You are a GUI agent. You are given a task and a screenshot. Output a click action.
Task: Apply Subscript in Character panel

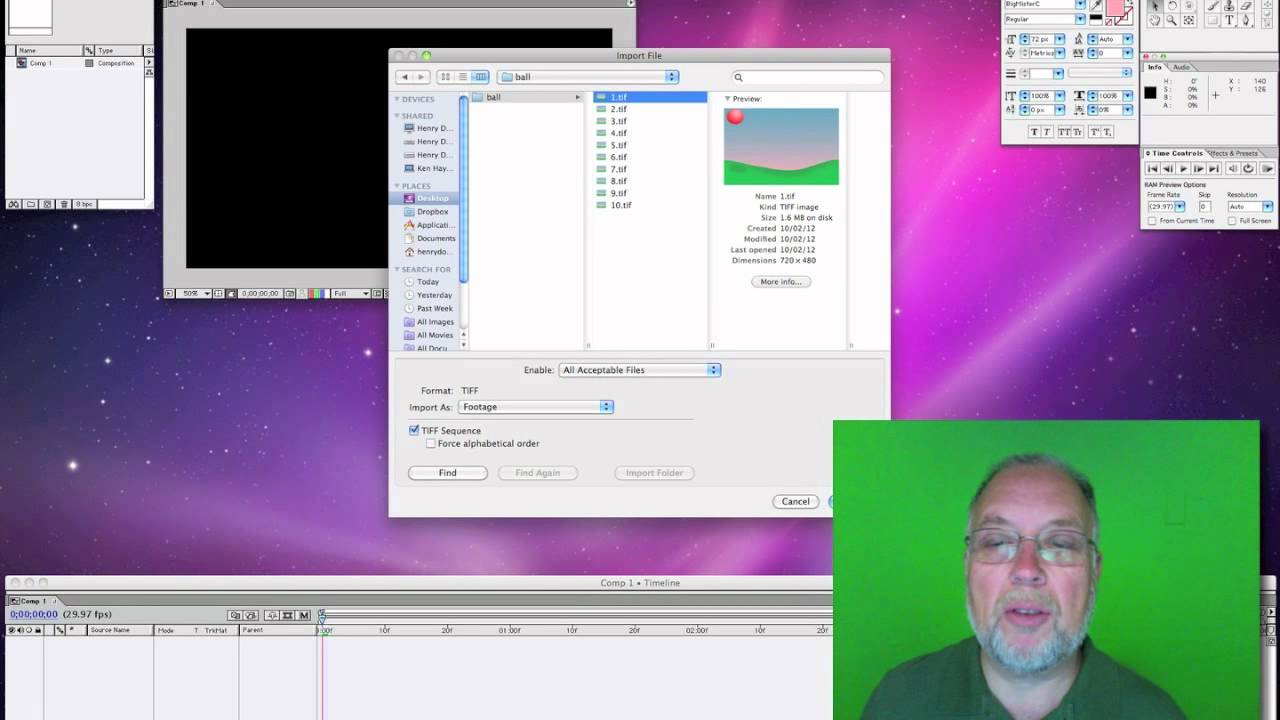tap(1108, 132)
